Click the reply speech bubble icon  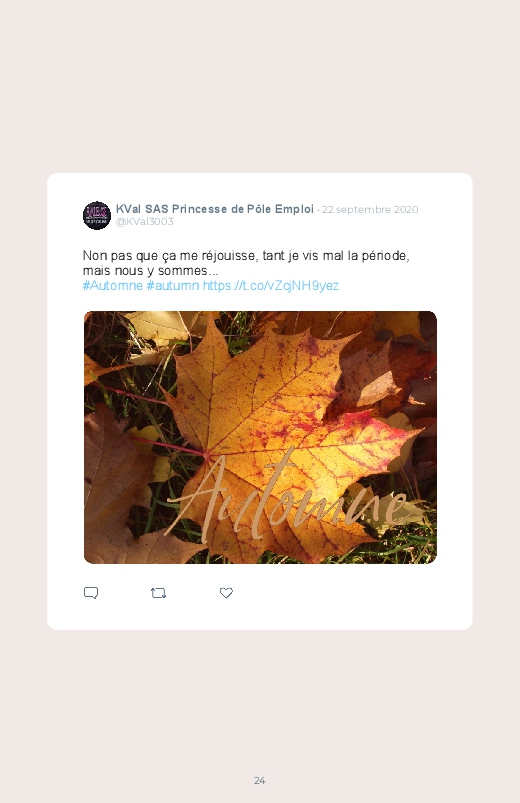click(91, 593)
